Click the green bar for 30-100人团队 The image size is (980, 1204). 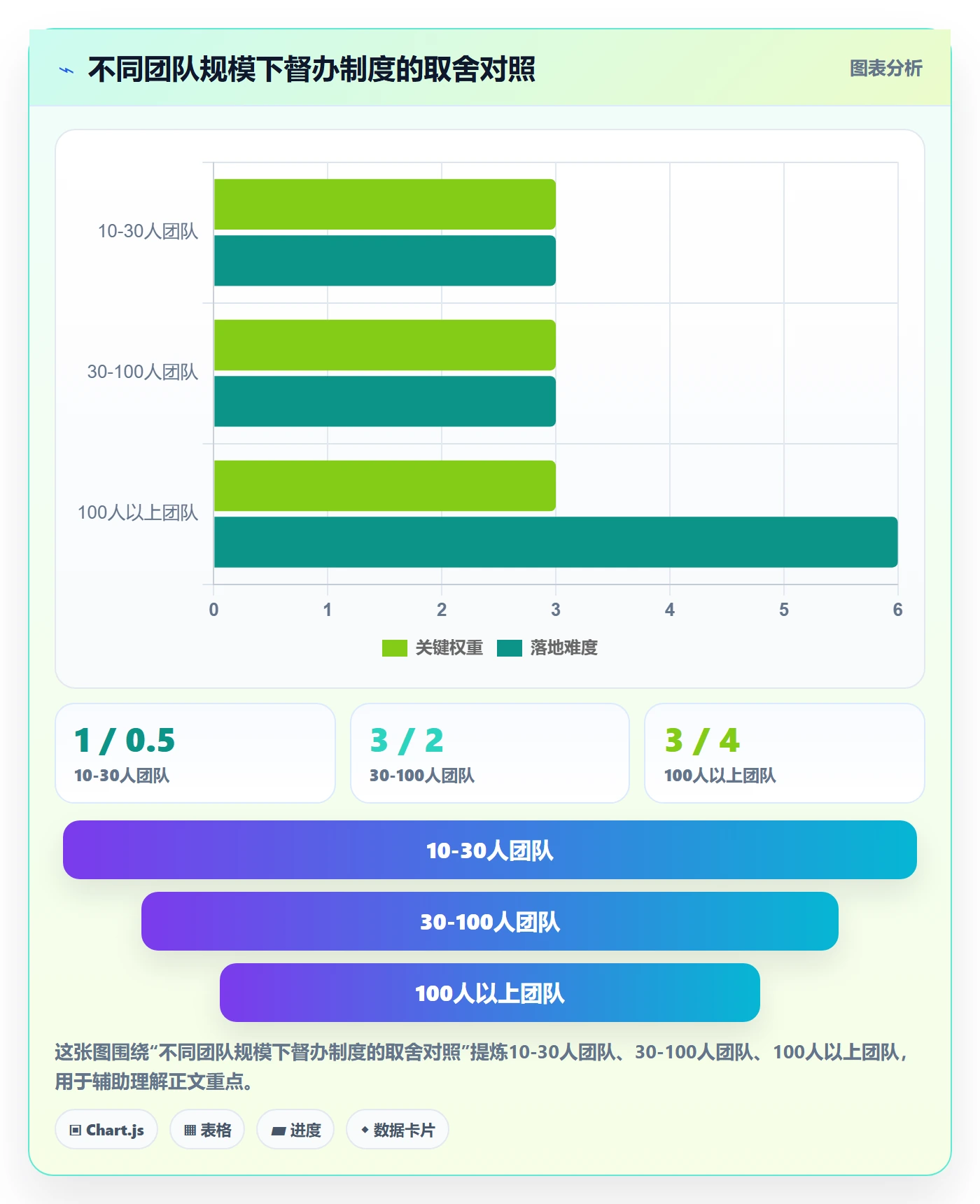pos(385,345)
